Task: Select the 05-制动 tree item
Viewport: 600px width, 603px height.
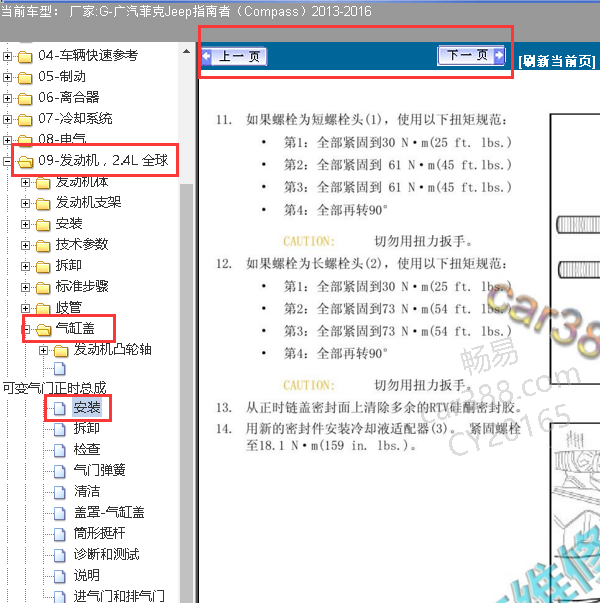Action: tap(62, 77)
